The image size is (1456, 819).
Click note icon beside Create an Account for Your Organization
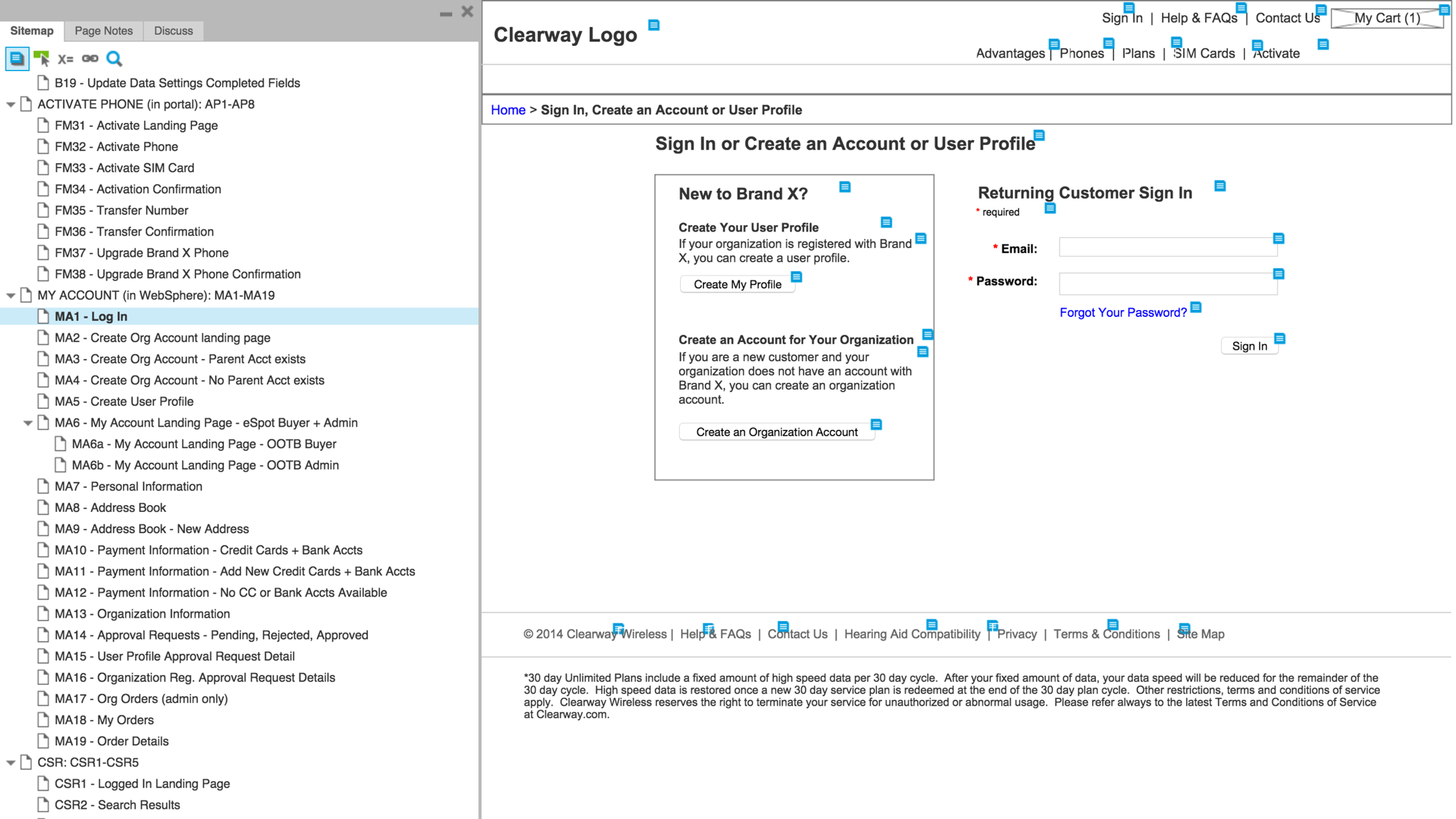927,335
